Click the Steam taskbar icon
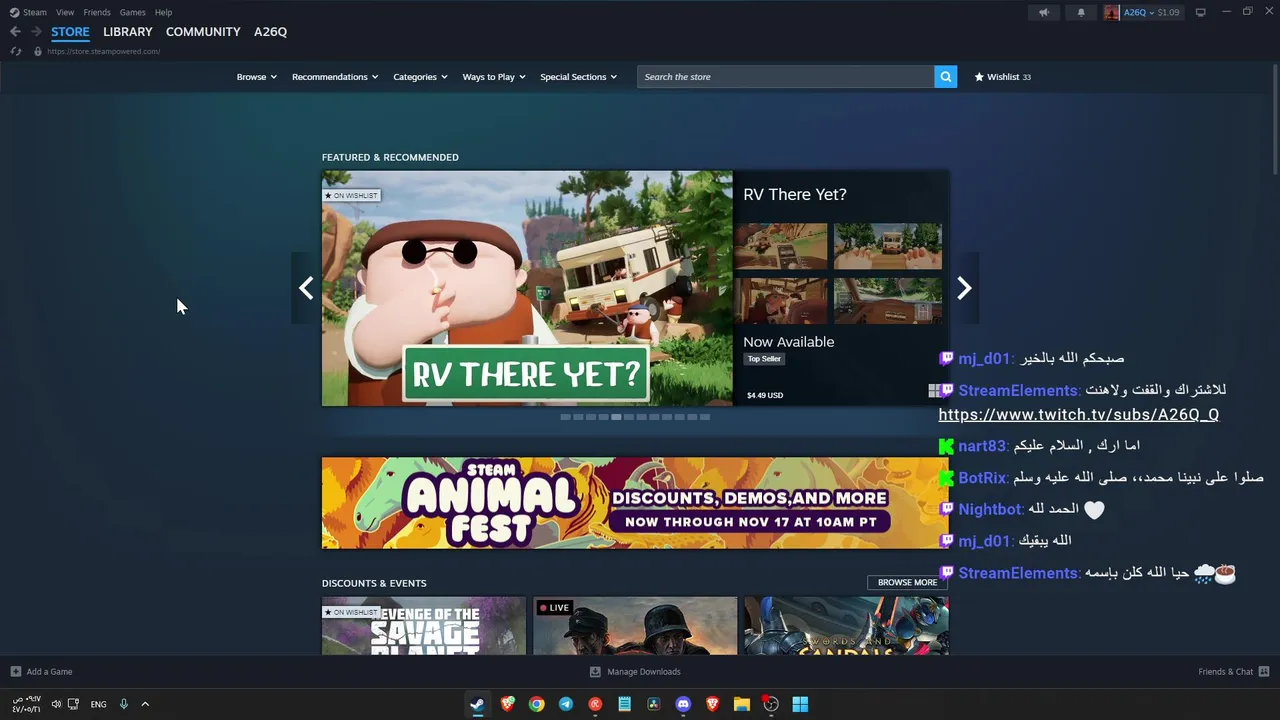 (x=478, y=704)
